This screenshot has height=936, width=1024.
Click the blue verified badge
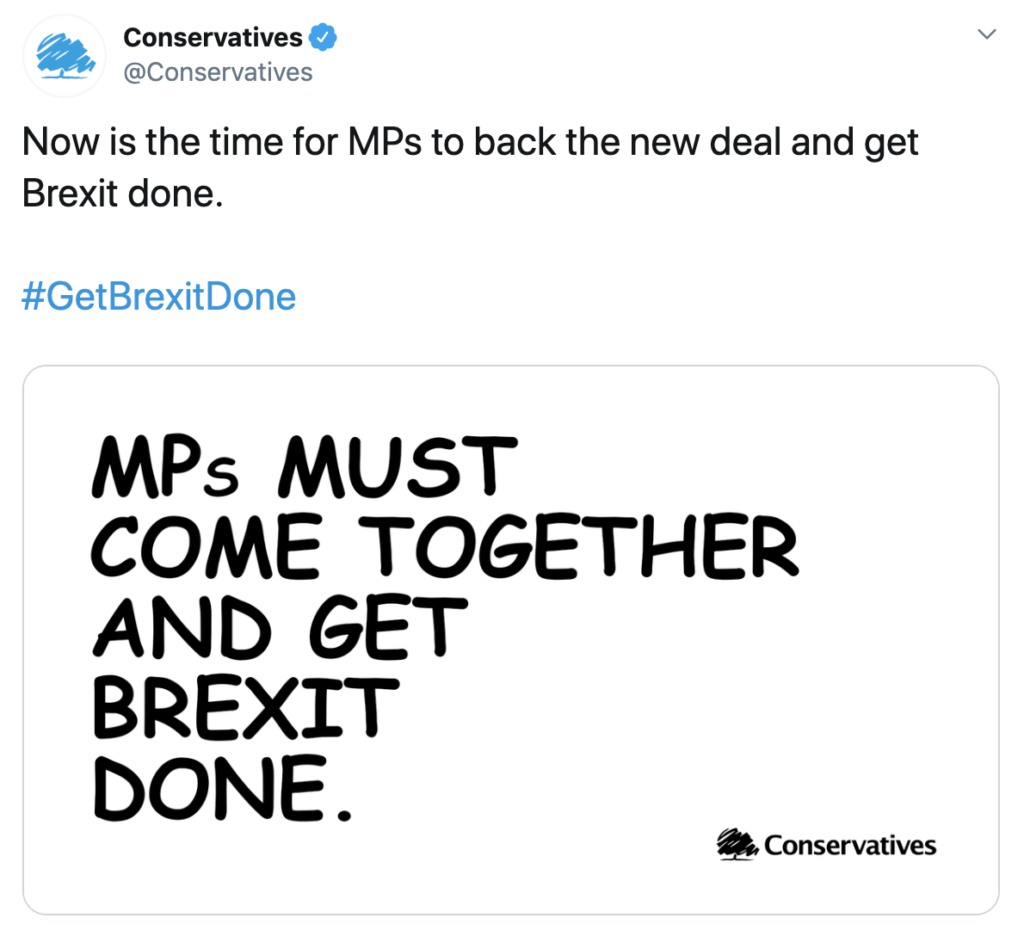pos(323,39)
